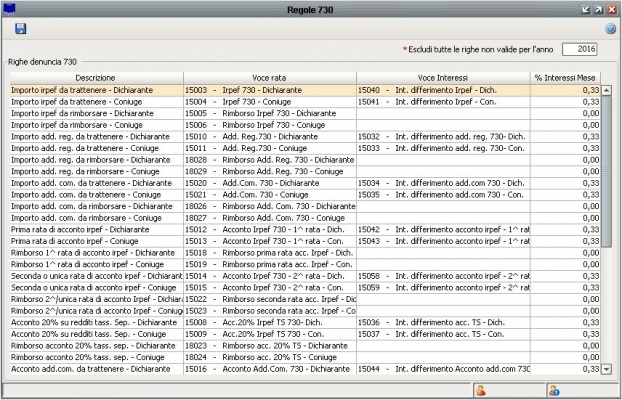Click the user icon in status bar
The width and height of the screenshot is (622, 400).
click(480, 390)
